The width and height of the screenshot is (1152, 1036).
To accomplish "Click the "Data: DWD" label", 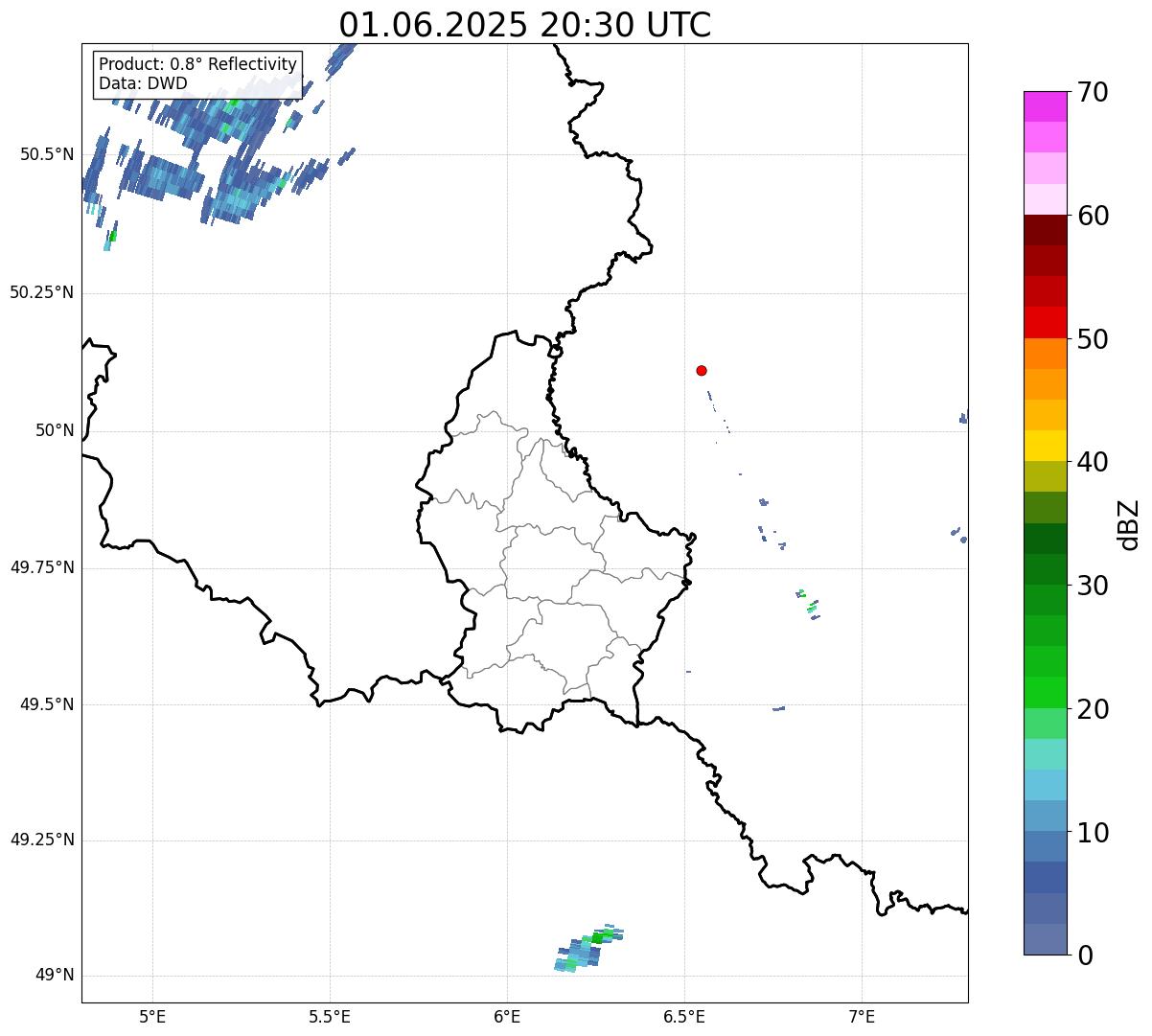I will [144, 83].
